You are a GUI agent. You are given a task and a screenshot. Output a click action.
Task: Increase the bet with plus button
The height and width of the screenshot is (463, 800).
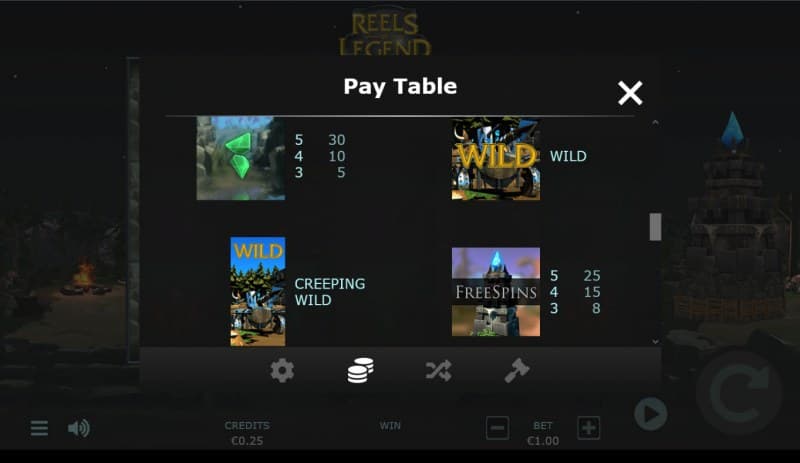tap(588, 428)
